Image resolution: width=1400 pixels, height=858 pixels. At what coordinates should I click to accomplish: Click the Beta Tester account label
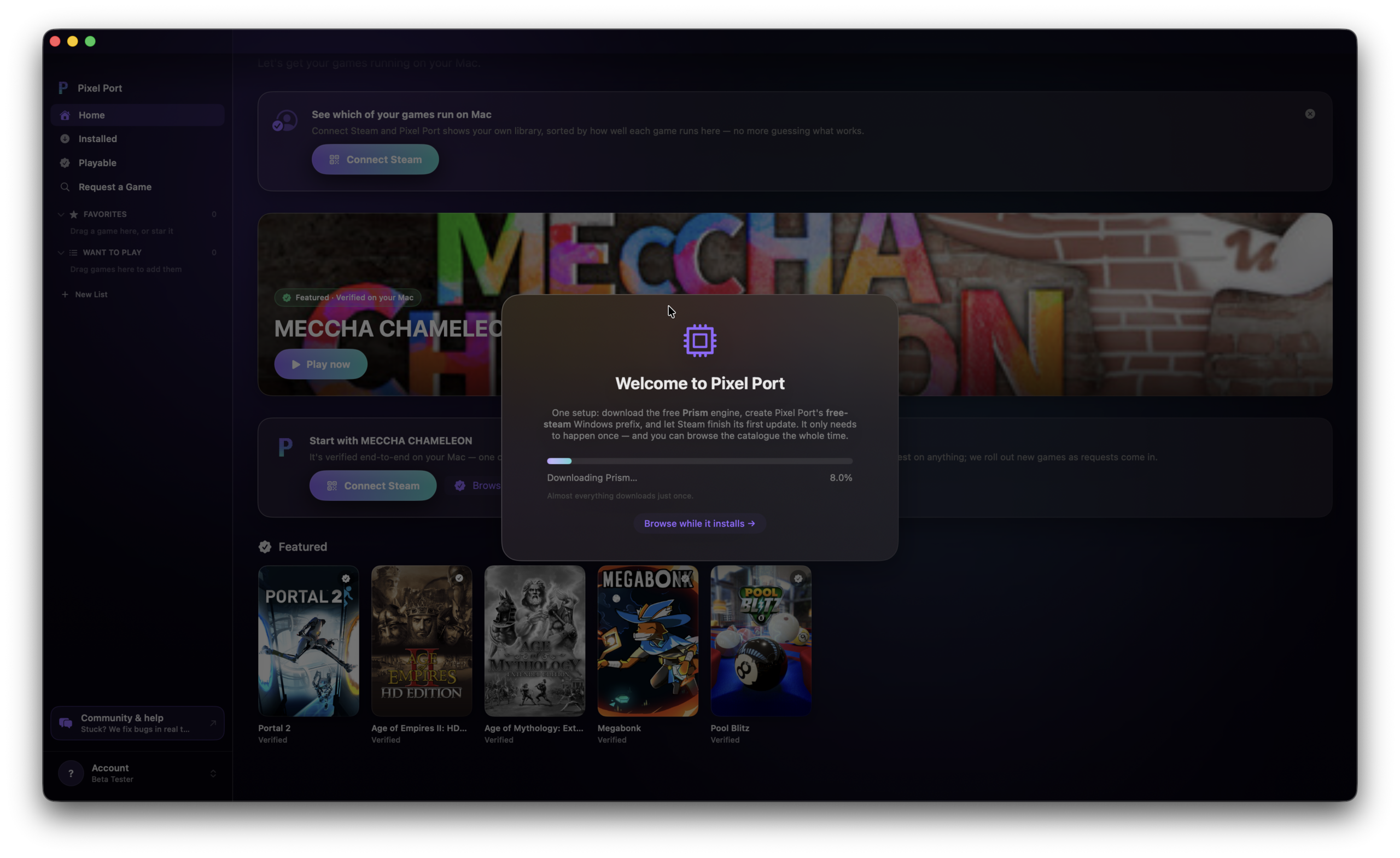(113, 779)
